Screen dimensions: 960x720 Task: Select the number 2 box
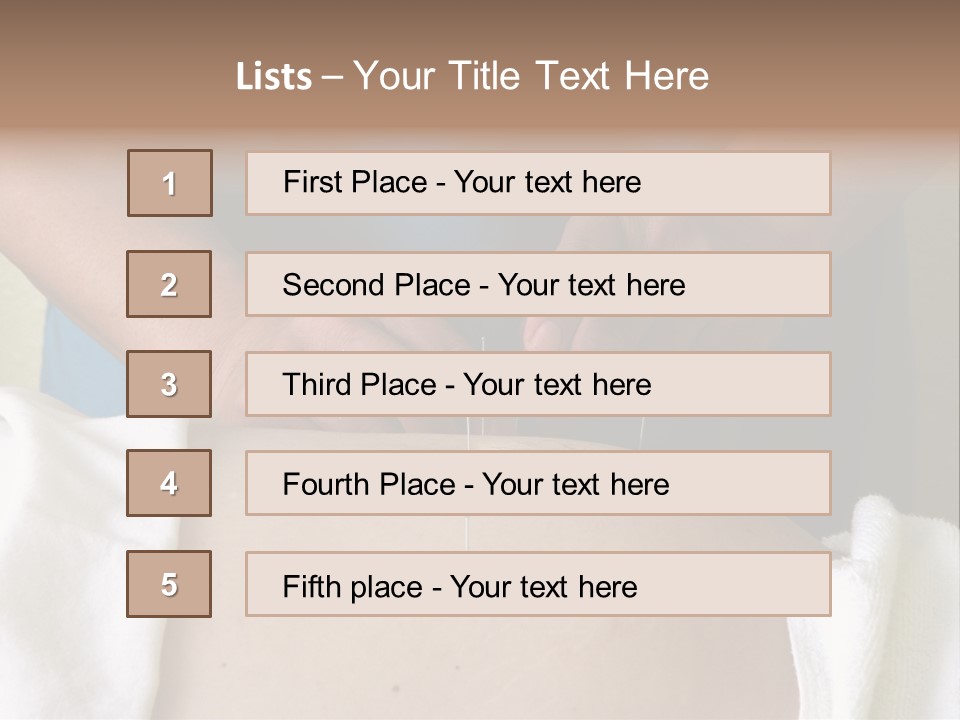pos(169,284)
